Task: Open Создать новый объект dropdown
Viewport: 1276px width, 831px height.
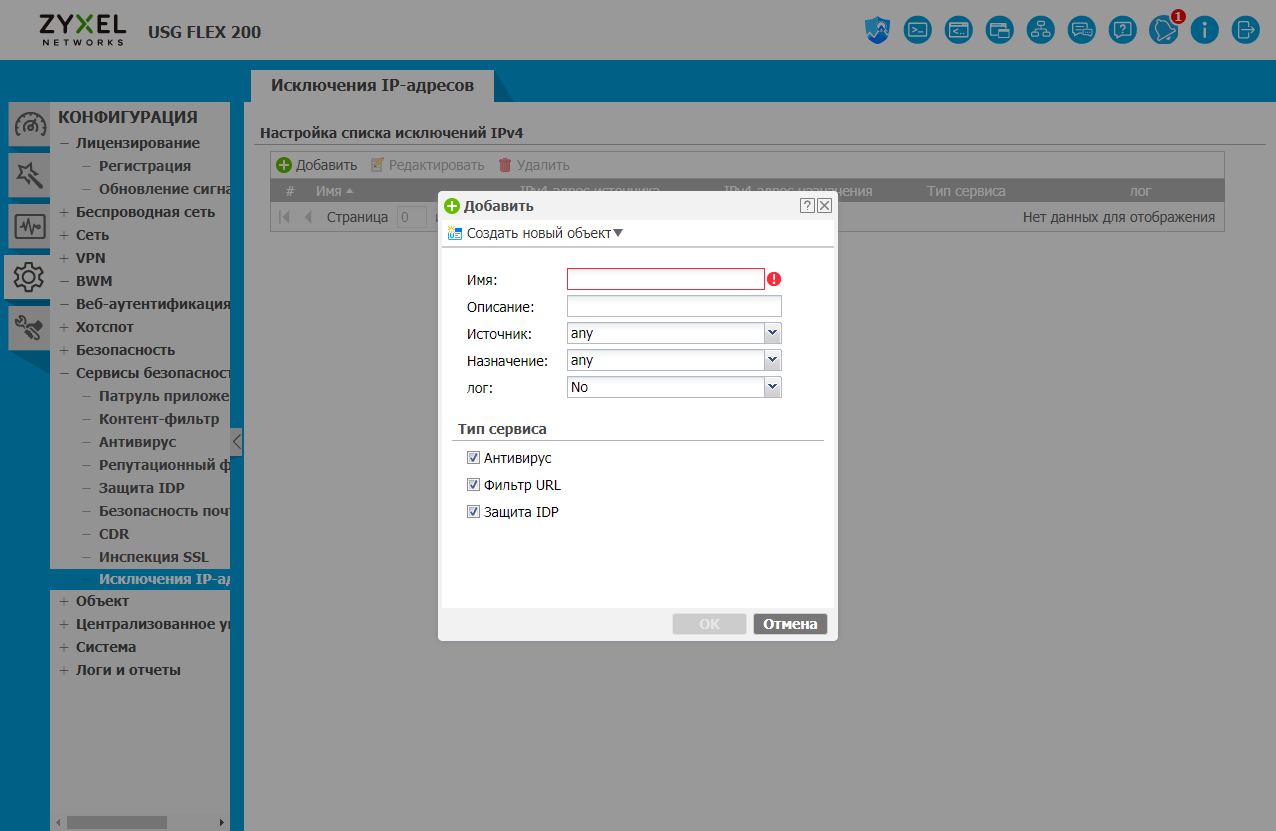Action: click(535, 233)
